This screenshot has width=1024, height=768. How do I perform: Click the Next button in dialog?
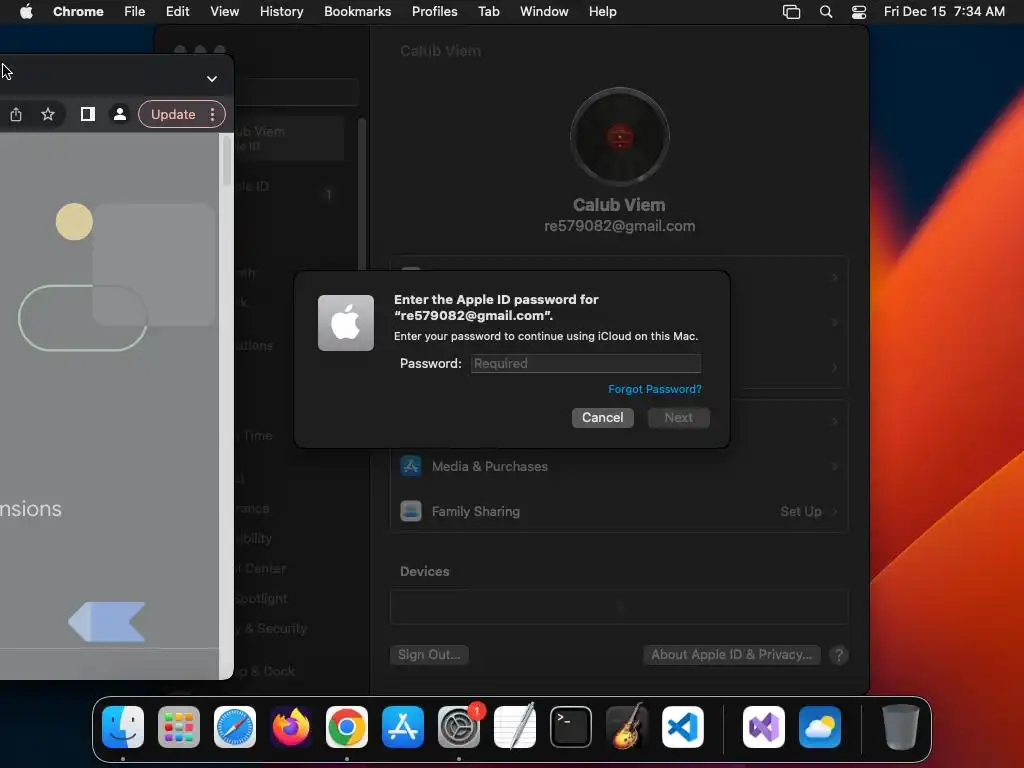[679, 417]
